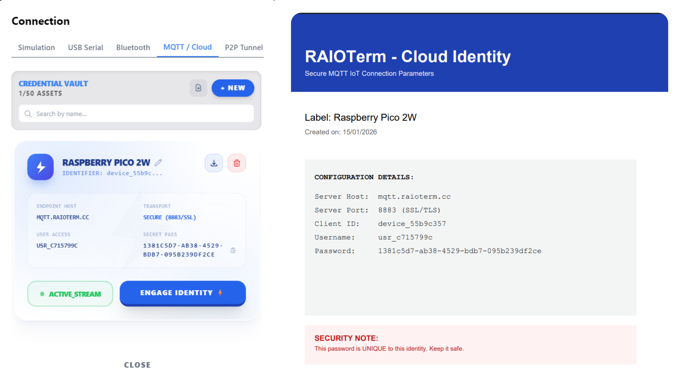Viewport: 680px width, 382px height.
Task: Click the 1/50 ASSETS counter
Action: coord(40,94)
